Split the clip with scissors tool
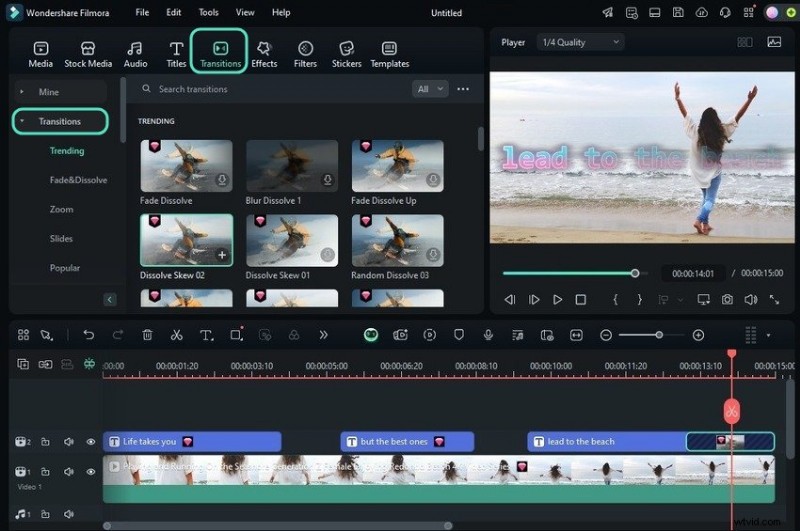This screenshot has width=800, height=531. pyautogui.click(x=177, y=335)
